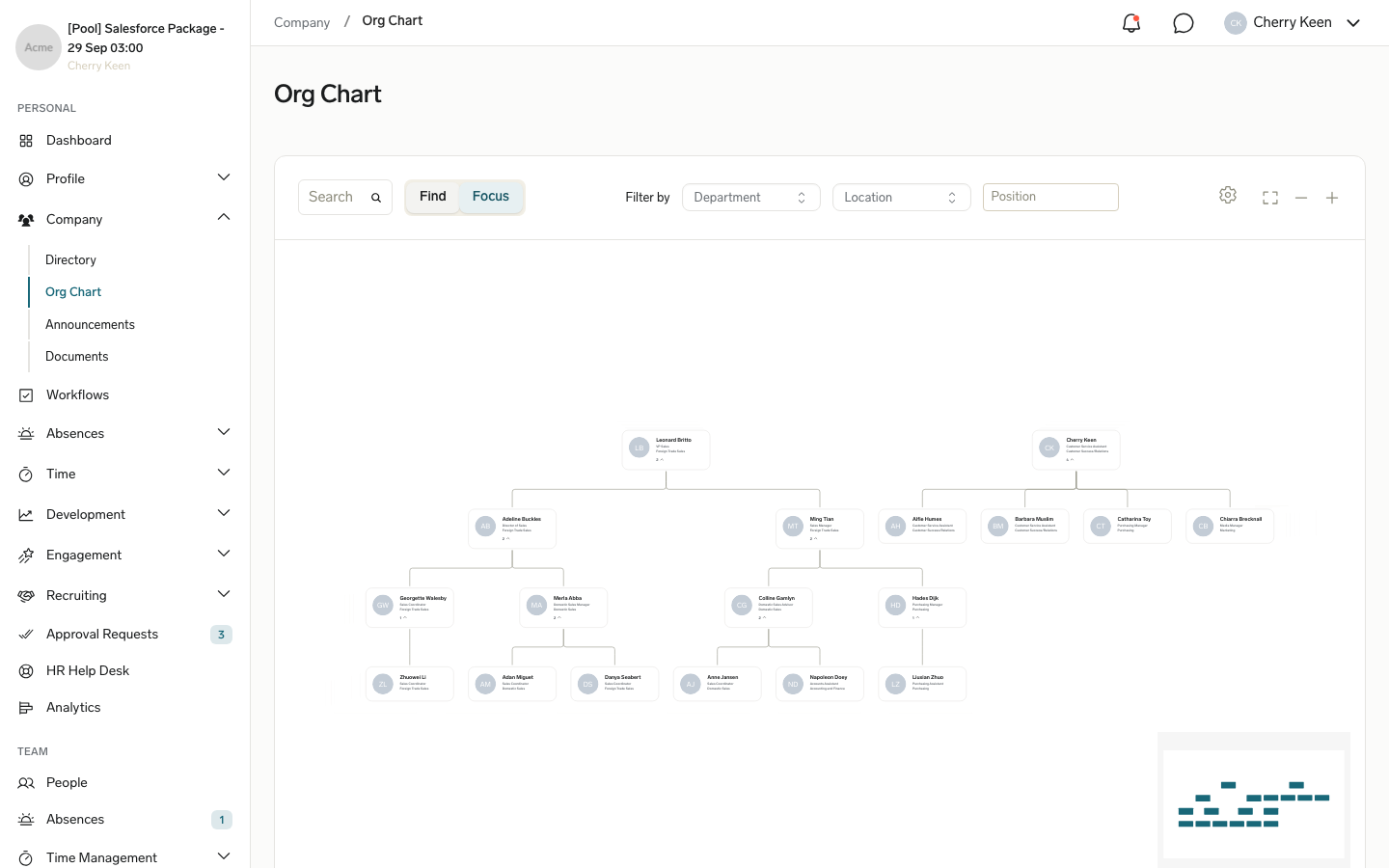Click the HR Help Desk lifebuoy icon
Viewport: 1389px width, 868px height.
click(26, 671)
